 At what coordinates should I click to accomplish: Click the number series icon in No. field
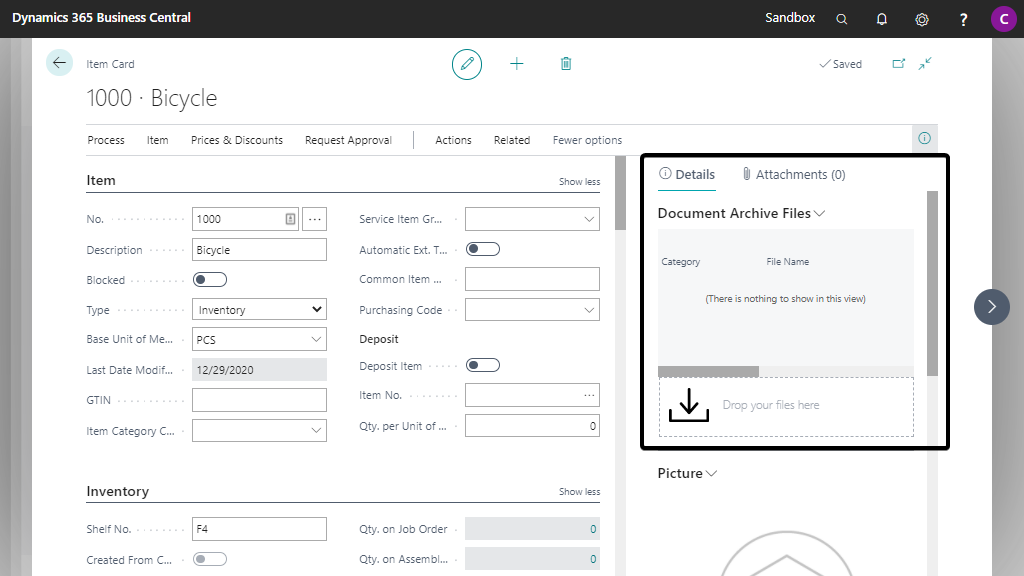(x=291, y=219)
